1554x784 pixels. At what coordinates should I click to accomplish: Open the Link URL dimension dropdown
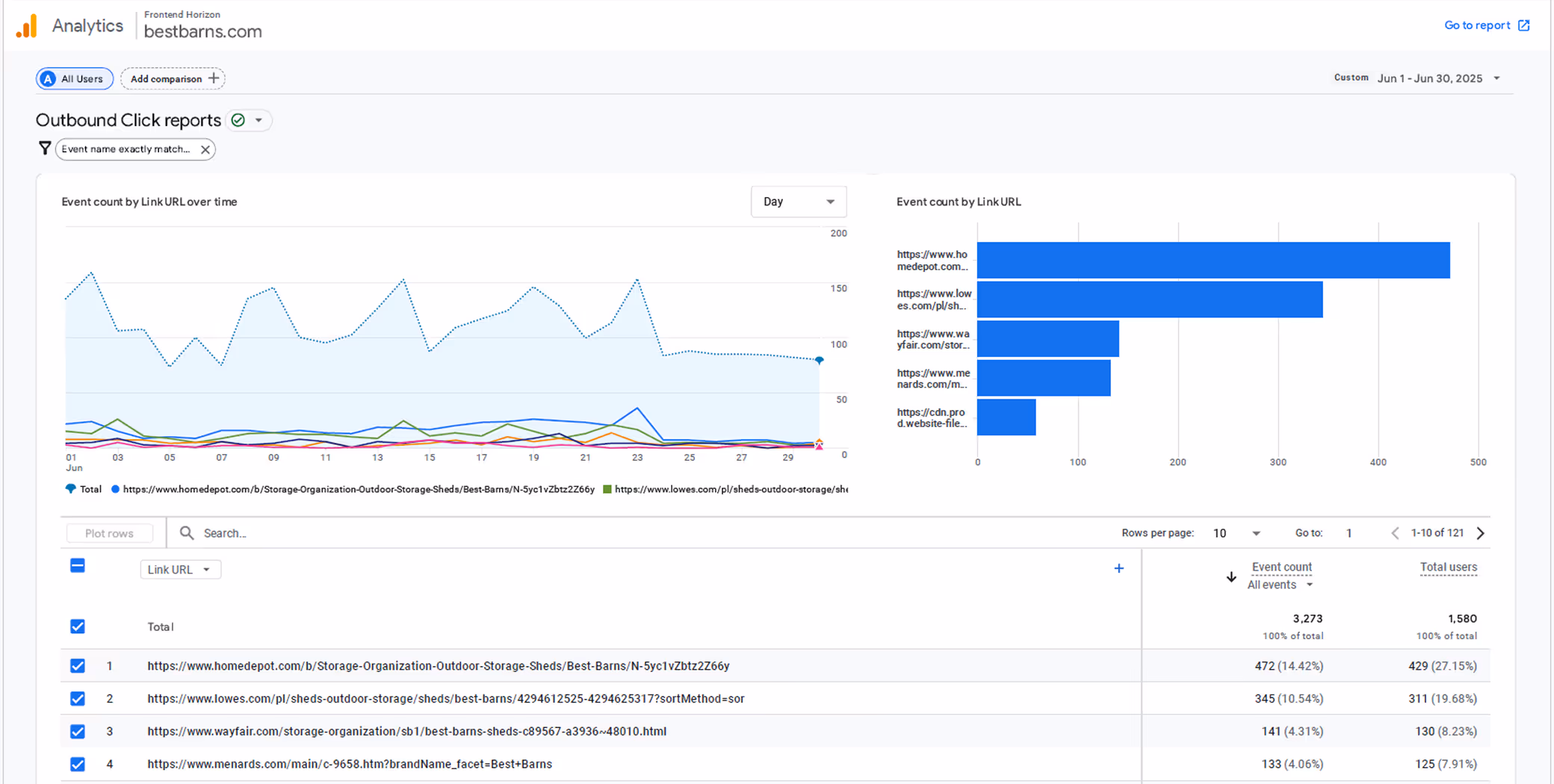pos(180,570)
